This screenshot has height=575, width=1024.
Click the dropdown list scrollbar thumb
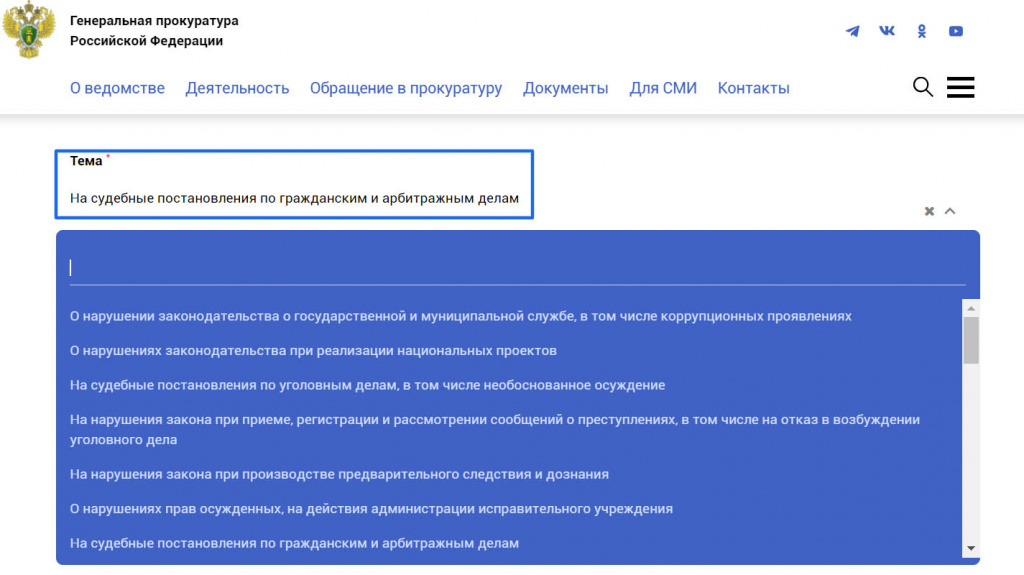tap(971, 340)
